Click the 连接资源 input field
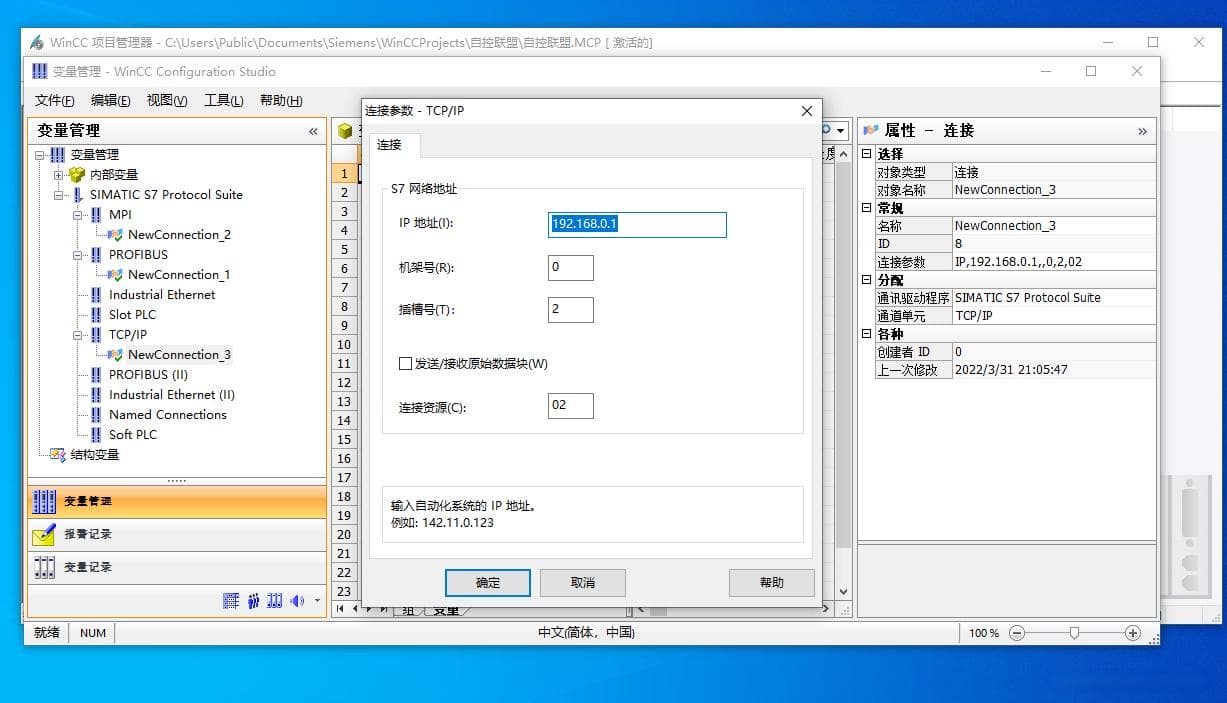 click(x=571, y=406)
